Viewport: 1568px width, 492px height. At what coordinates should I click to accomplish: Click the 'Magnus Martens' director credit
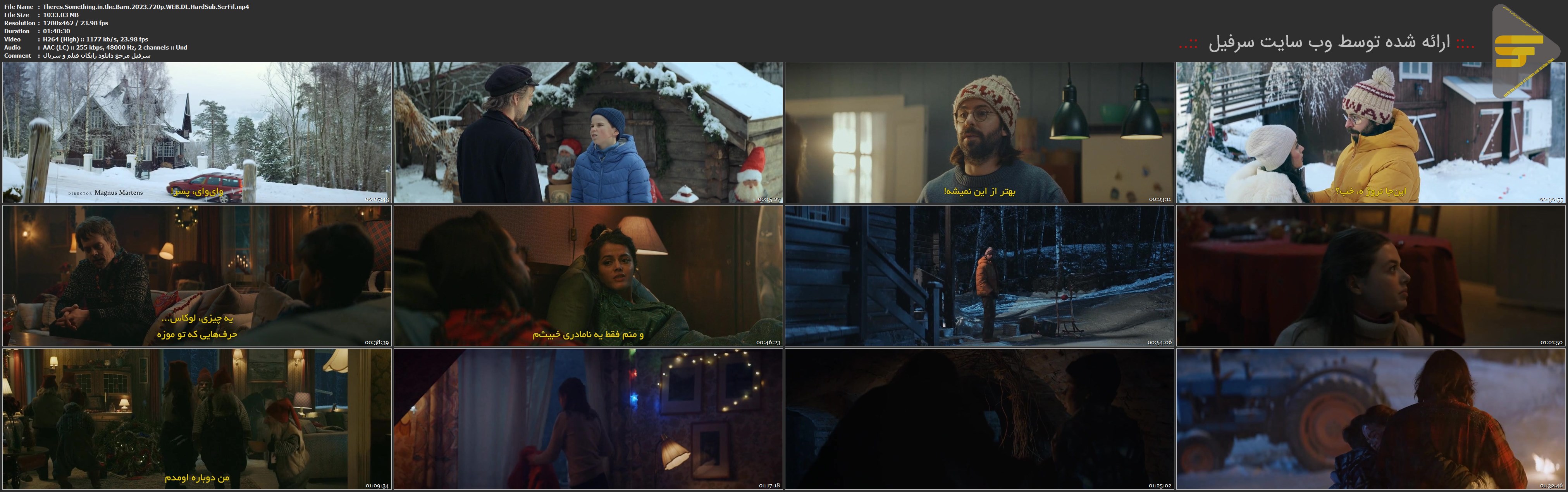pyautogui.click(x=119, y=193)
